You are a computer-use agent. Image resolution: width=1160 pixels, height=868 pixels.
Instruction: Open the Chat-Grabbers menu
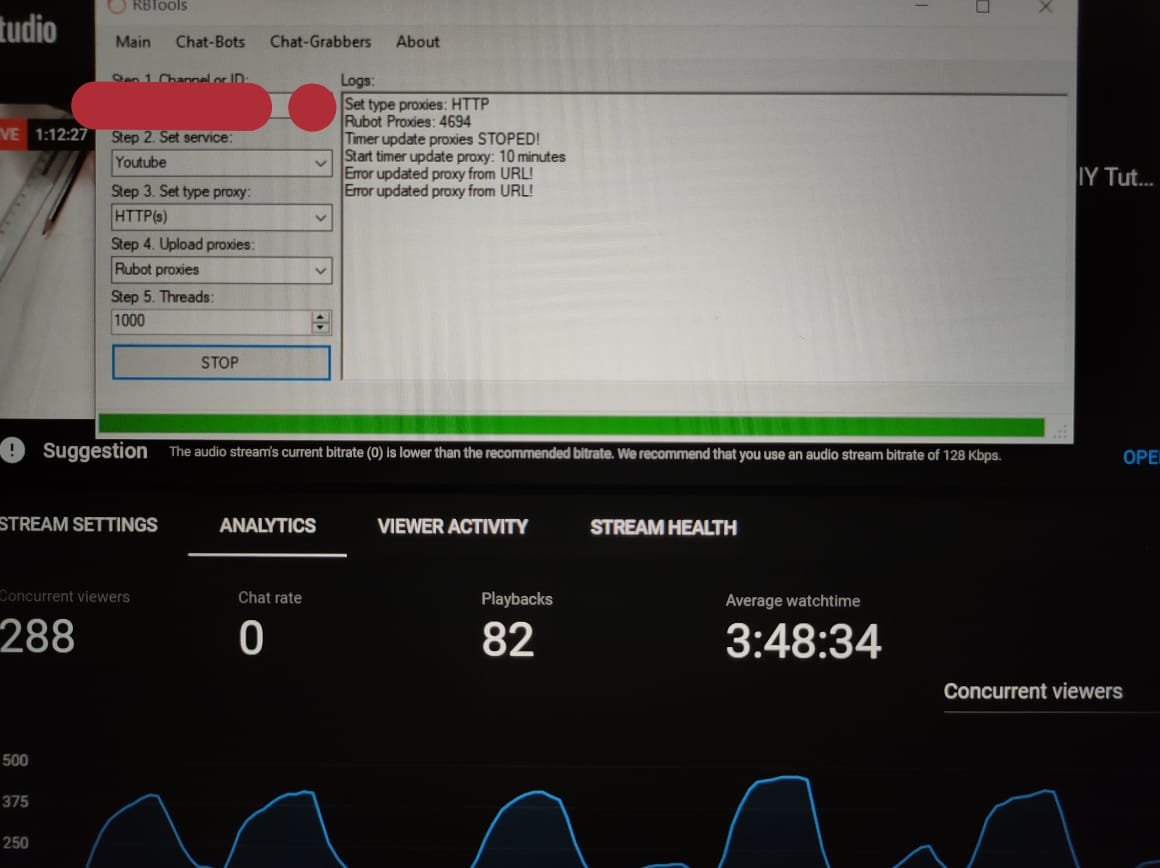pos(320,42)
